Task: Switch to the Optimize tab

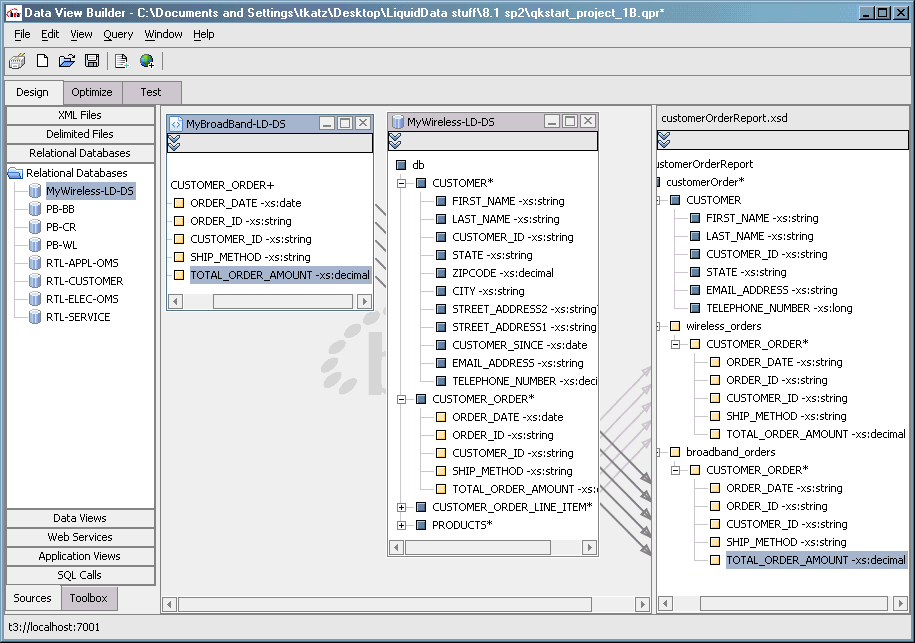Action: tap(92, 92)
